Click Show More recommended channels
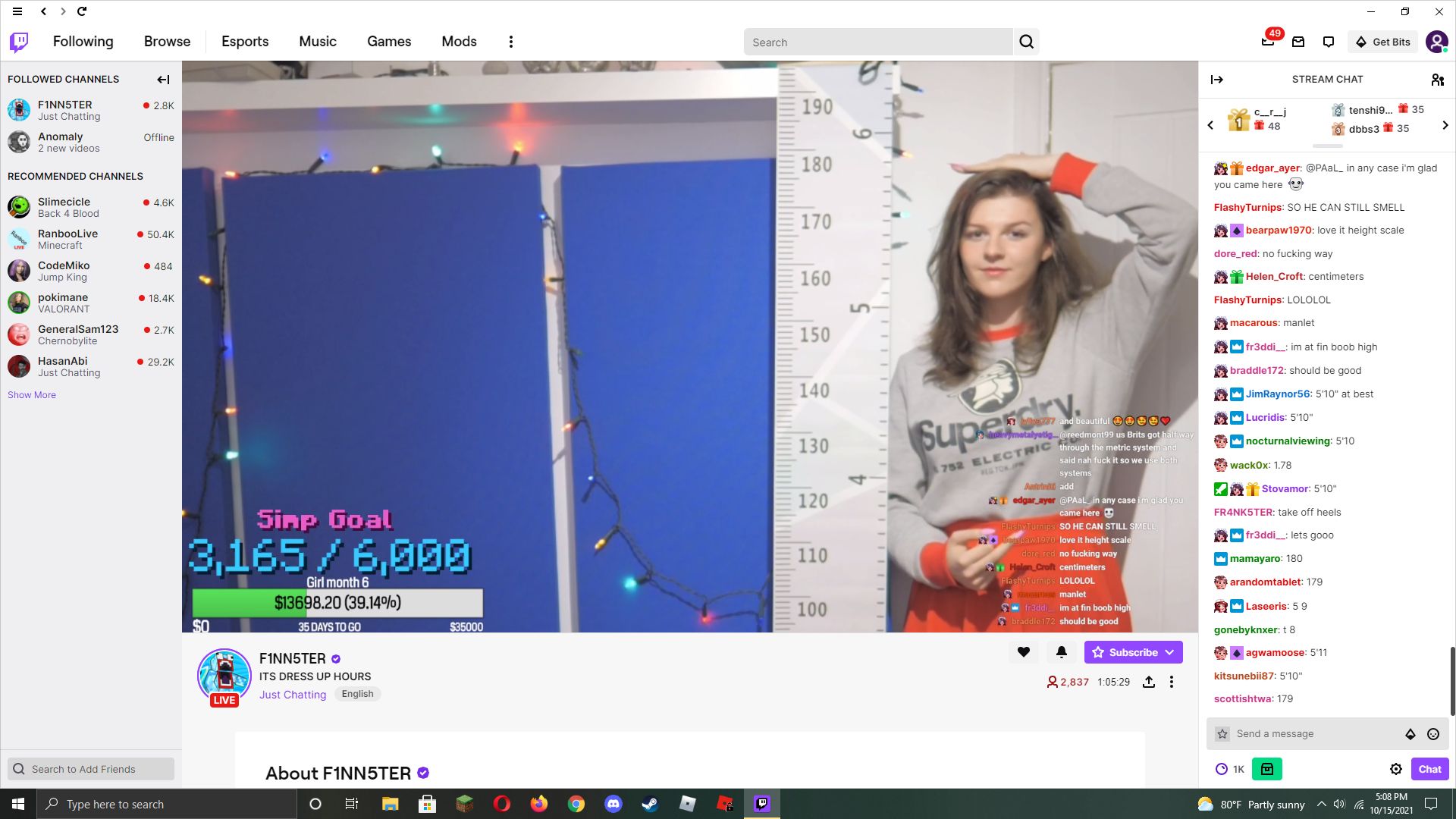 tap(32, 395)
